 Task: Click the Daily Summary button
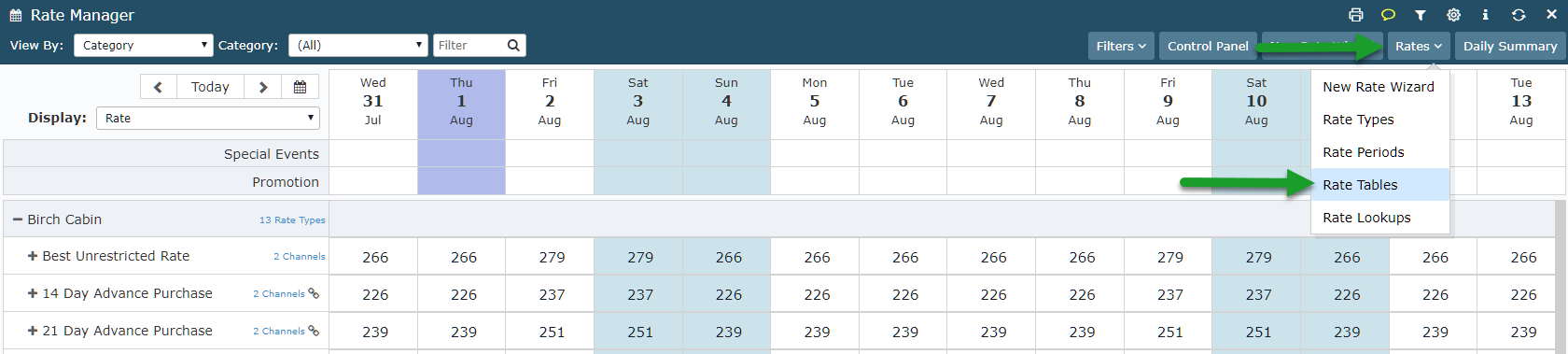point(1509,46)
